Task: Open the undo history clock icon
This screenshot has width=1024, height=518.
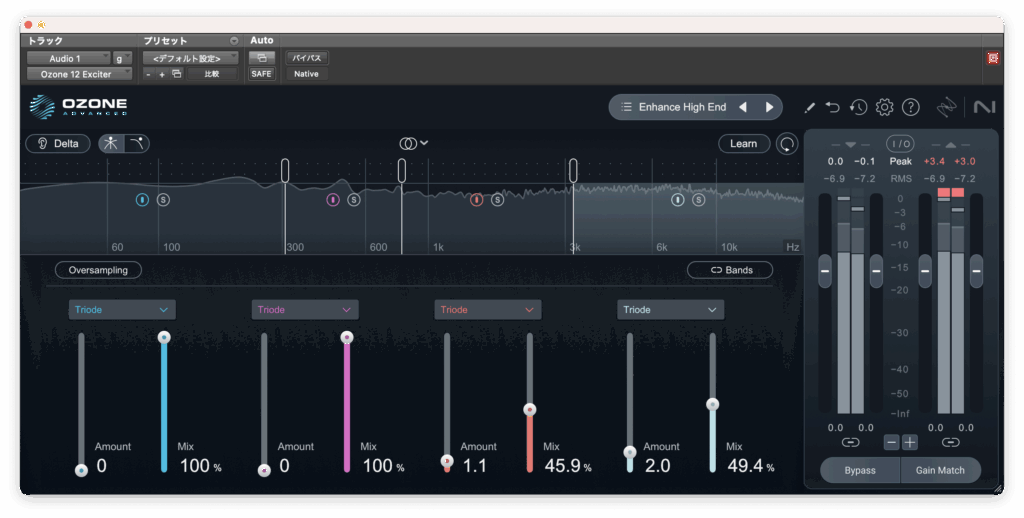Action: (858, 107)
